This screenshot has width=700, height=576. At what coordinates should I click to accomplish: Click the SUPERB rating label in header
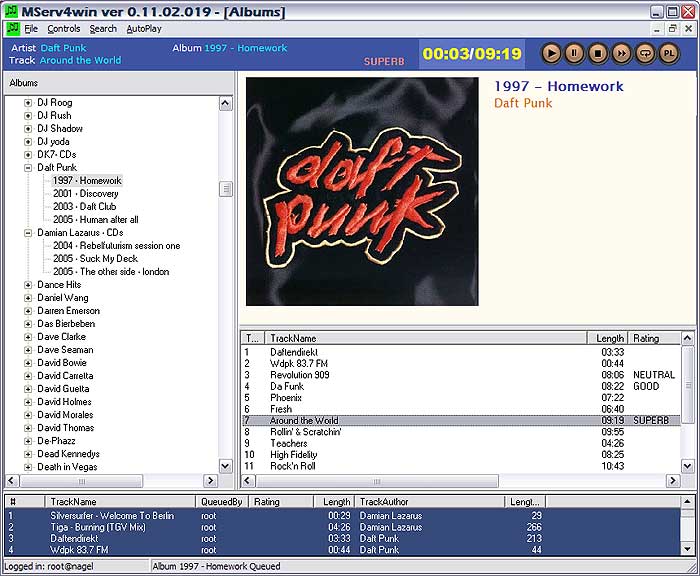384,61
